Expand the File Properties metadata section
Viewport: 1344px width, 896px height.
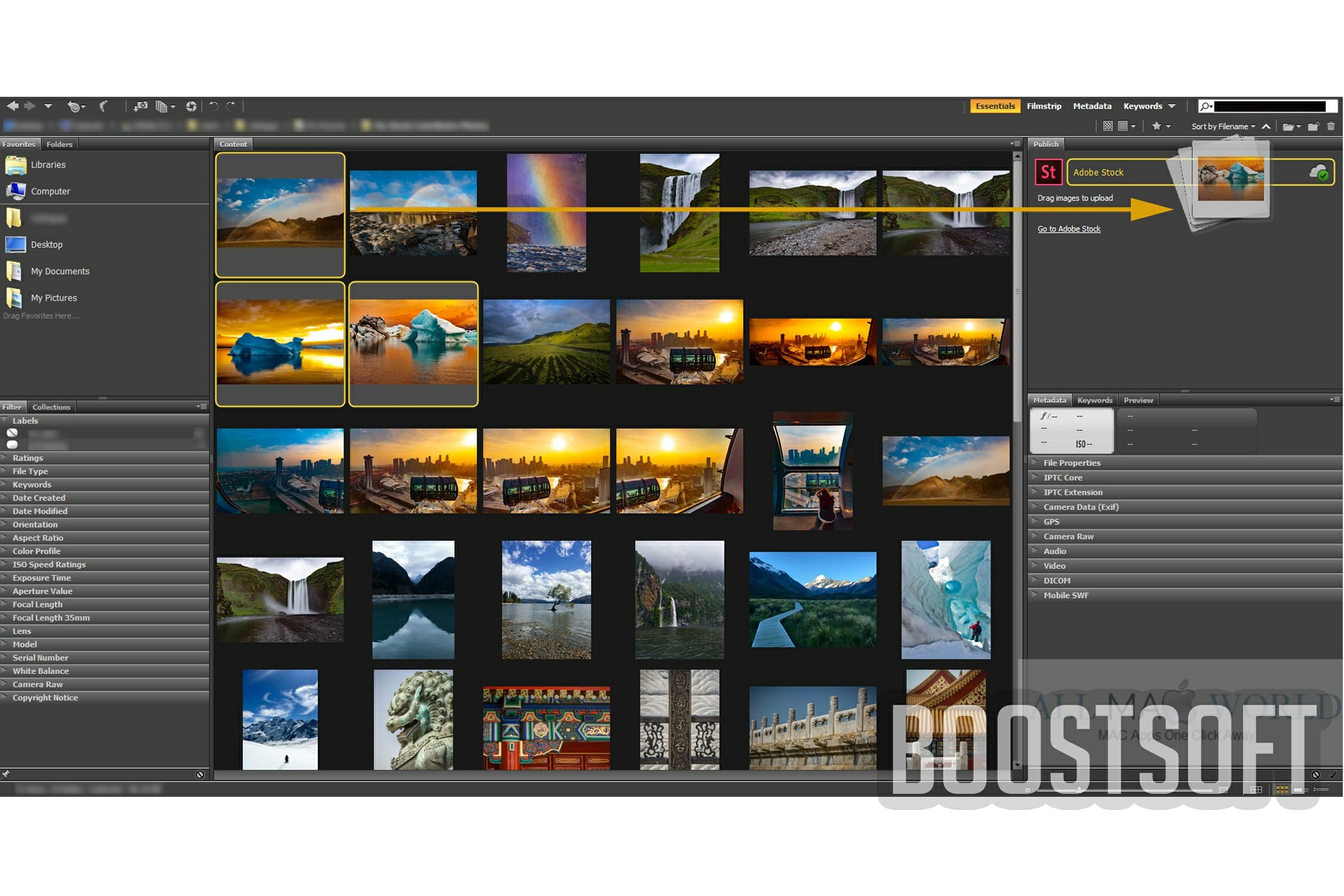pyautogui.click(x=1186, y=463)
